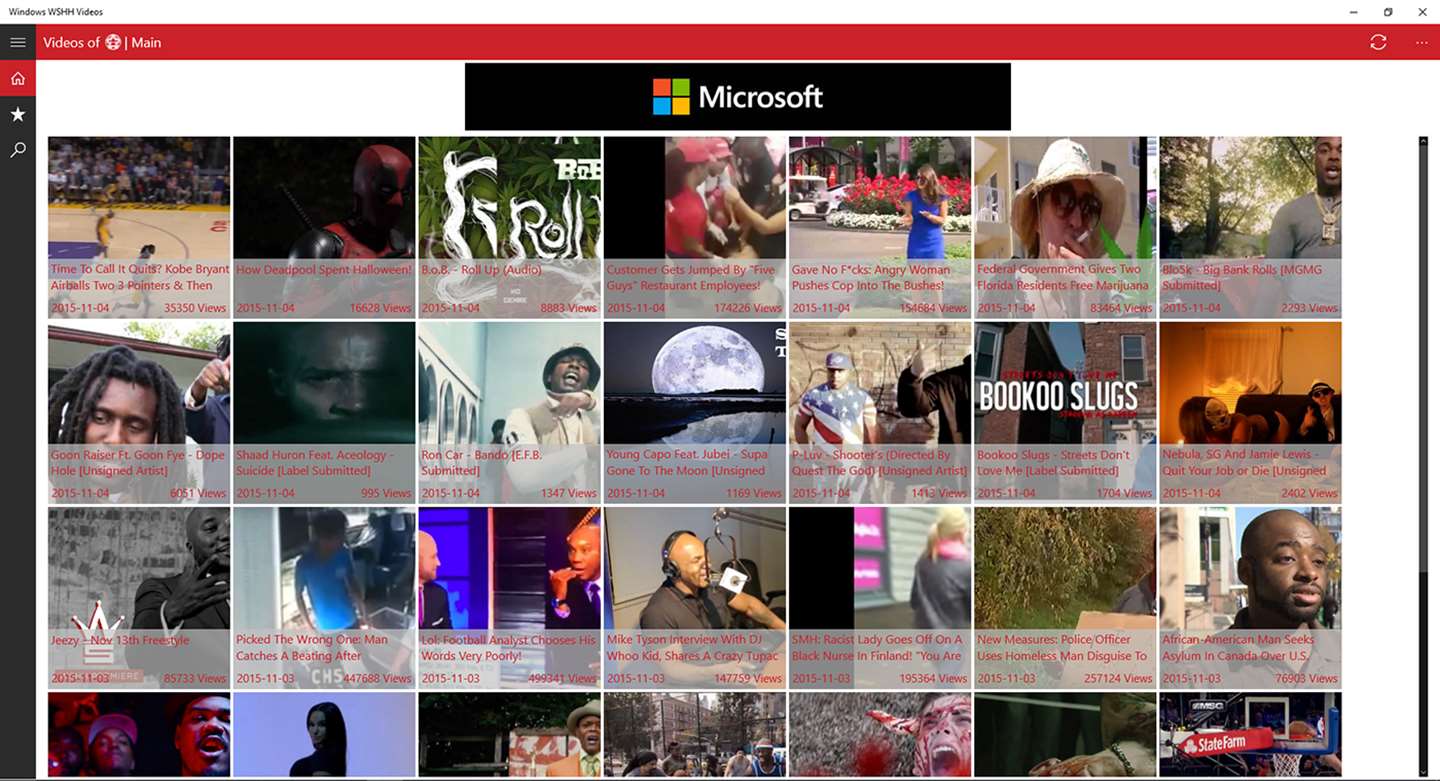Viewport: 1440px width, 781px height.
Task: Click the Microsoft advertisement banner
Action: coord(737,96)
